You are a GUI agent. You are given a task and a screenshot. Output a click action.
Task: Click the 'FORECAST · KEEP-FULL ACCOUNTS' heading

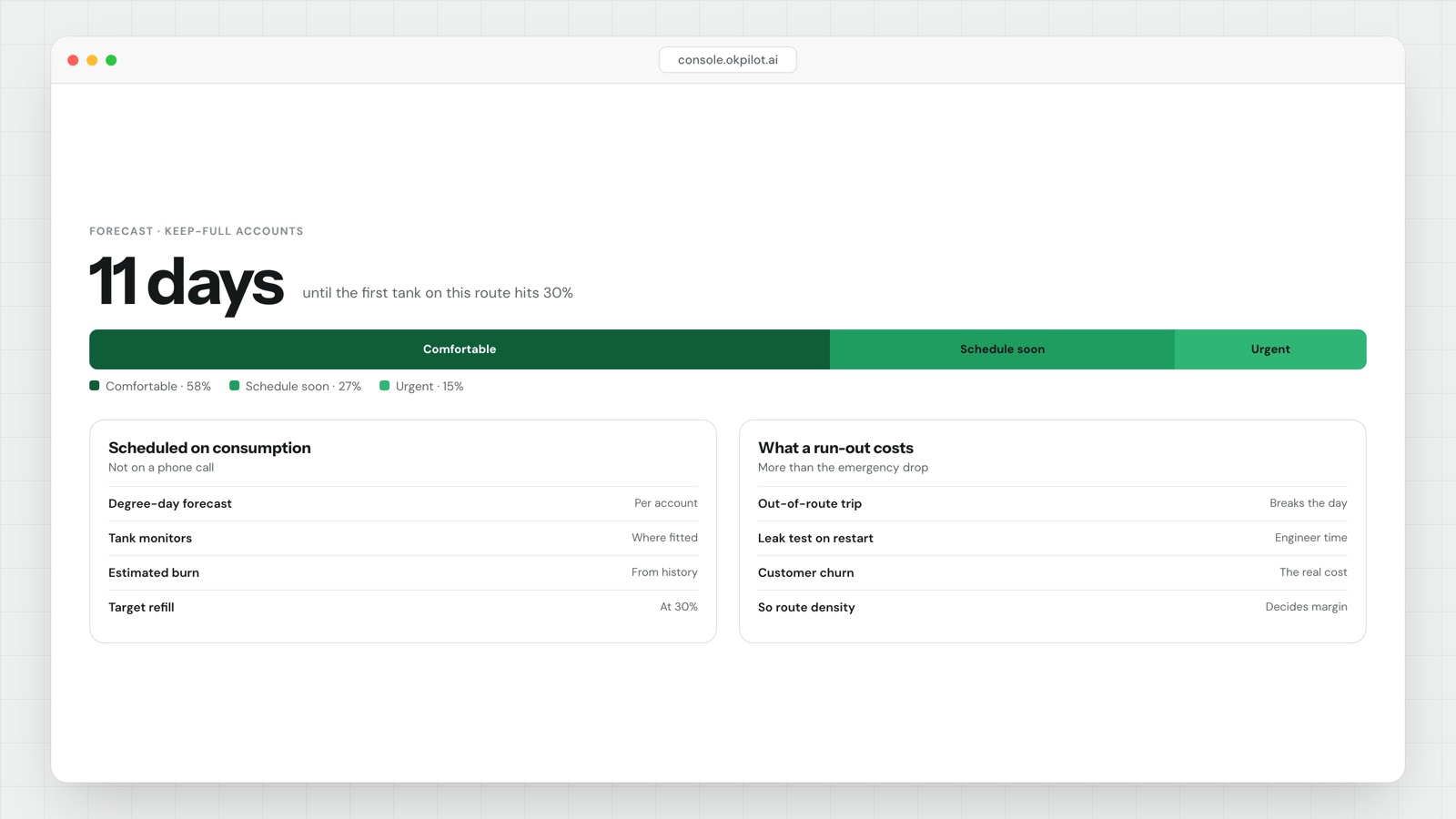pyautogui.click(x=197, y=231)
